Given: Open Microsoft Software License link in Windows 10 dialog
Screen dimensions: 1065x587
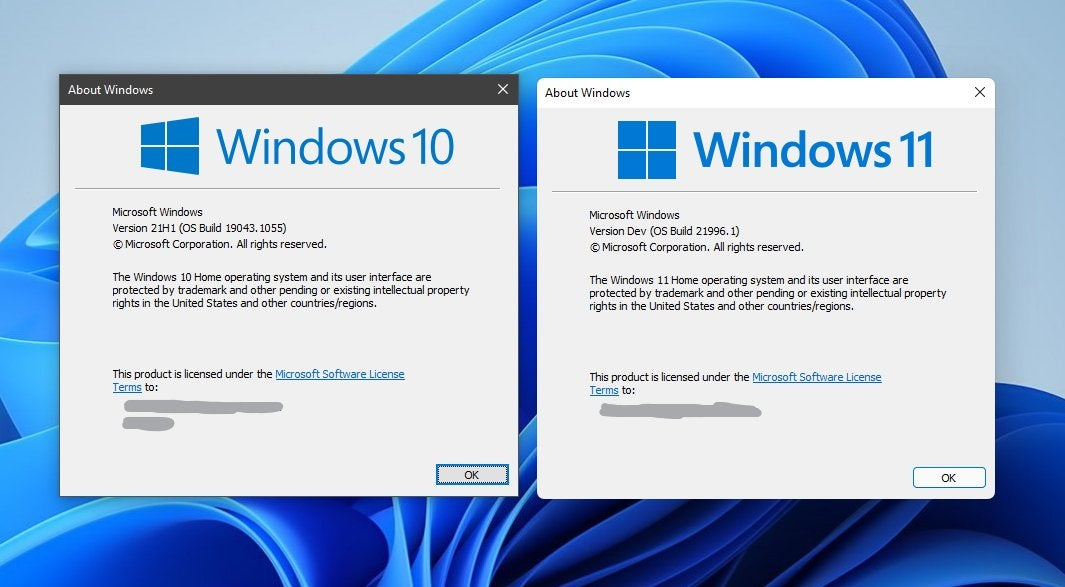Looking at the screenshot, I should 340,374.
